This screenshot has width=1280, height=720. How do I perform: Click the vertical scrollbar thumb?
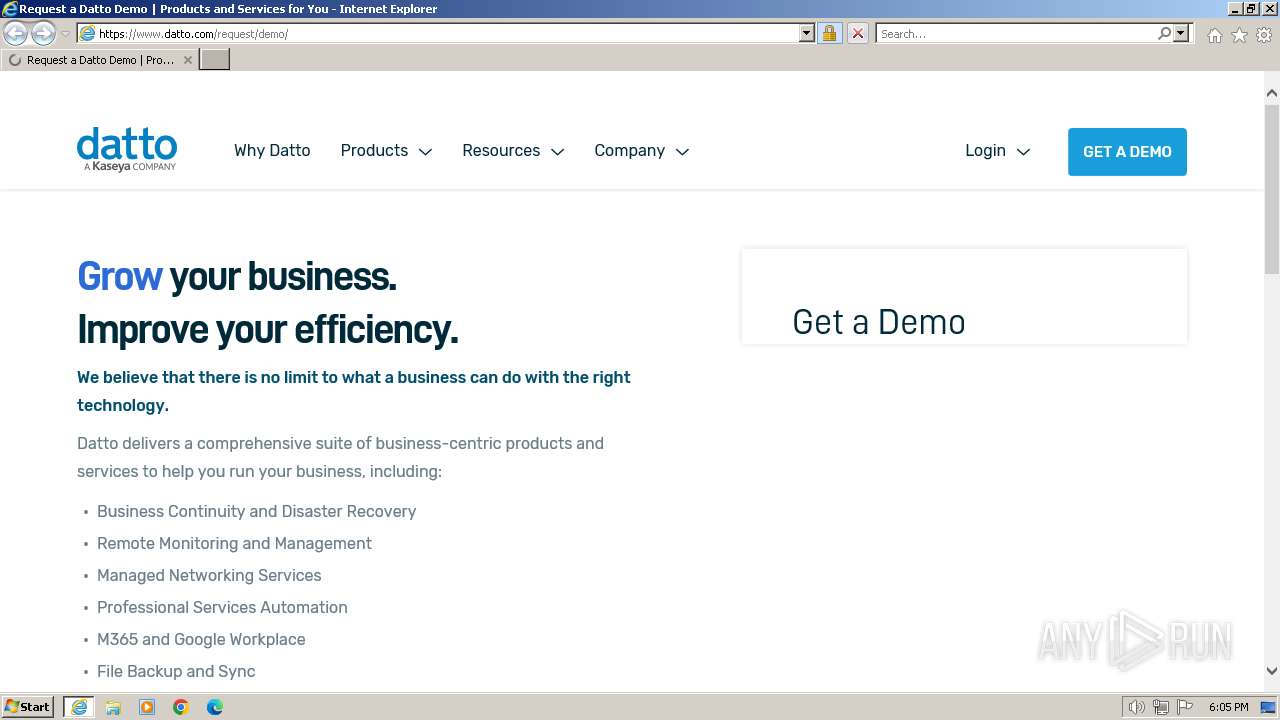point(1271,188)
